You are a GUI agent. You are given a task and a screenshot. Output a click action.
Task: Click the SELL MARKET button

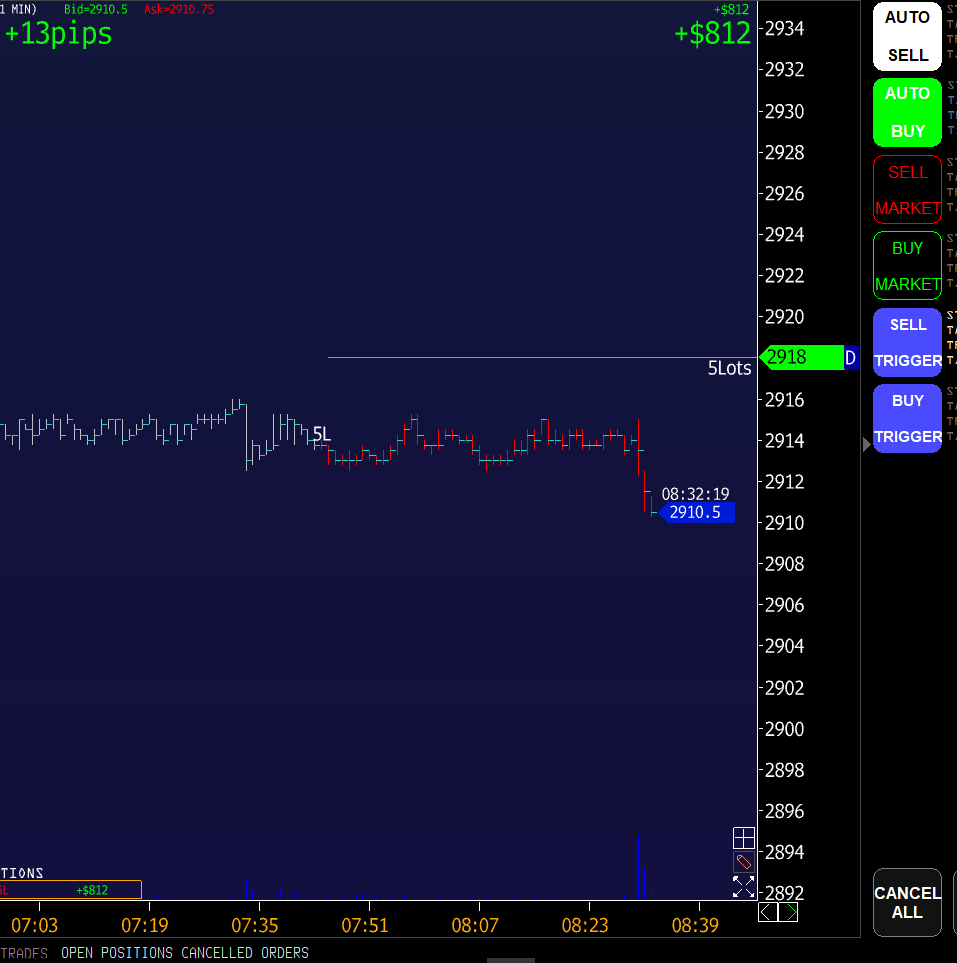[907, 189]
